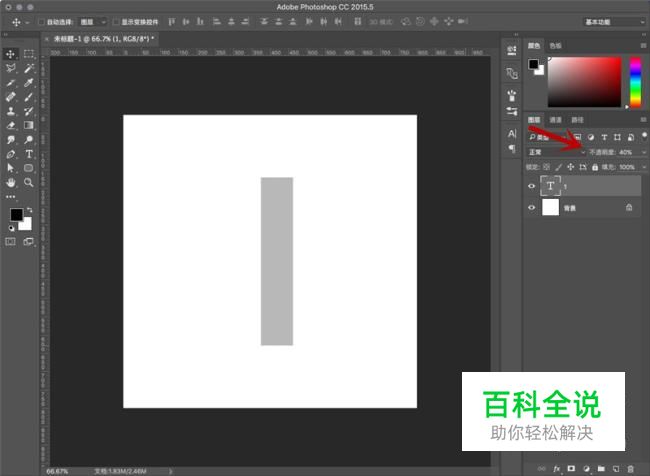Switch to the Layers tab
Viewport: 650px width, 476px height.
tap(534, 120)
